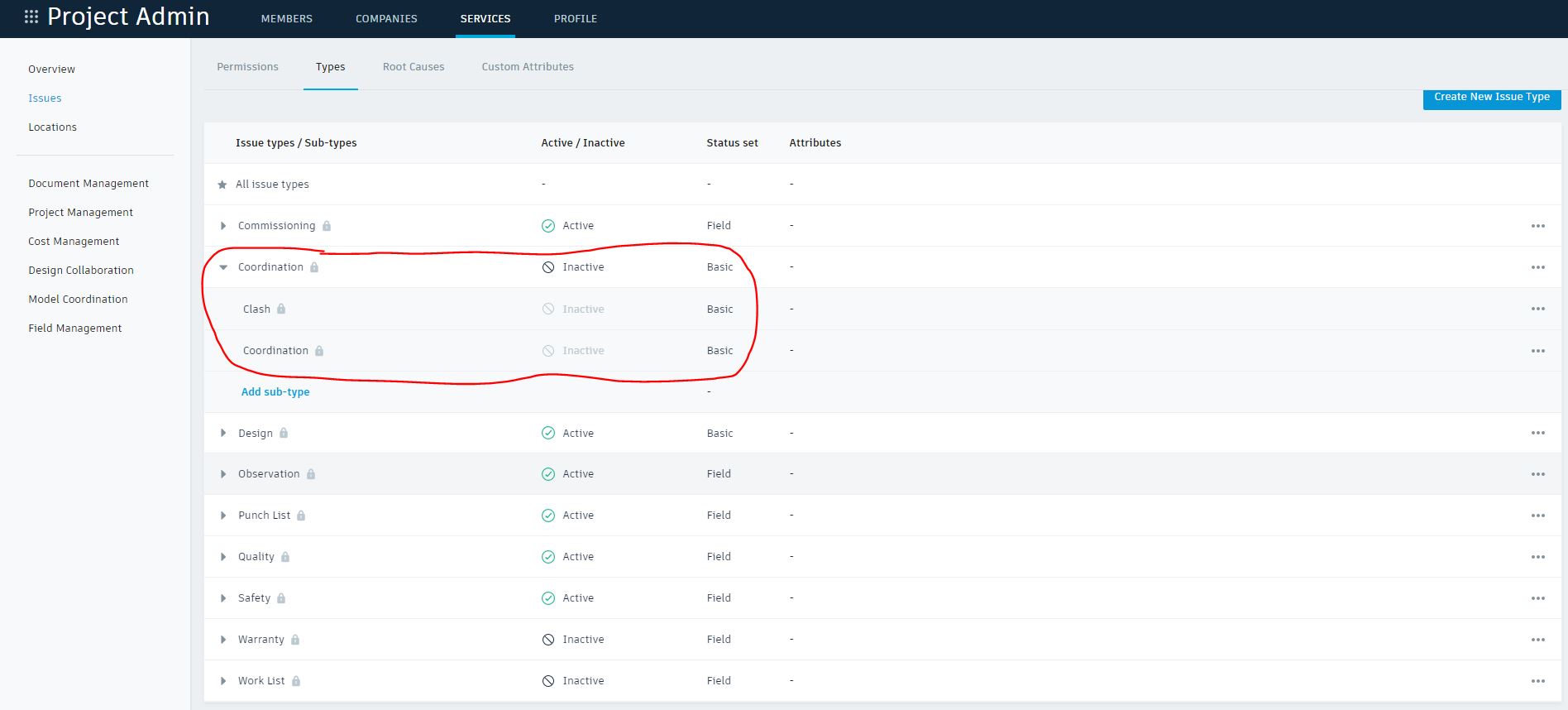
Task: Click the star icon beside All issue types
Action: click(222, 185)
